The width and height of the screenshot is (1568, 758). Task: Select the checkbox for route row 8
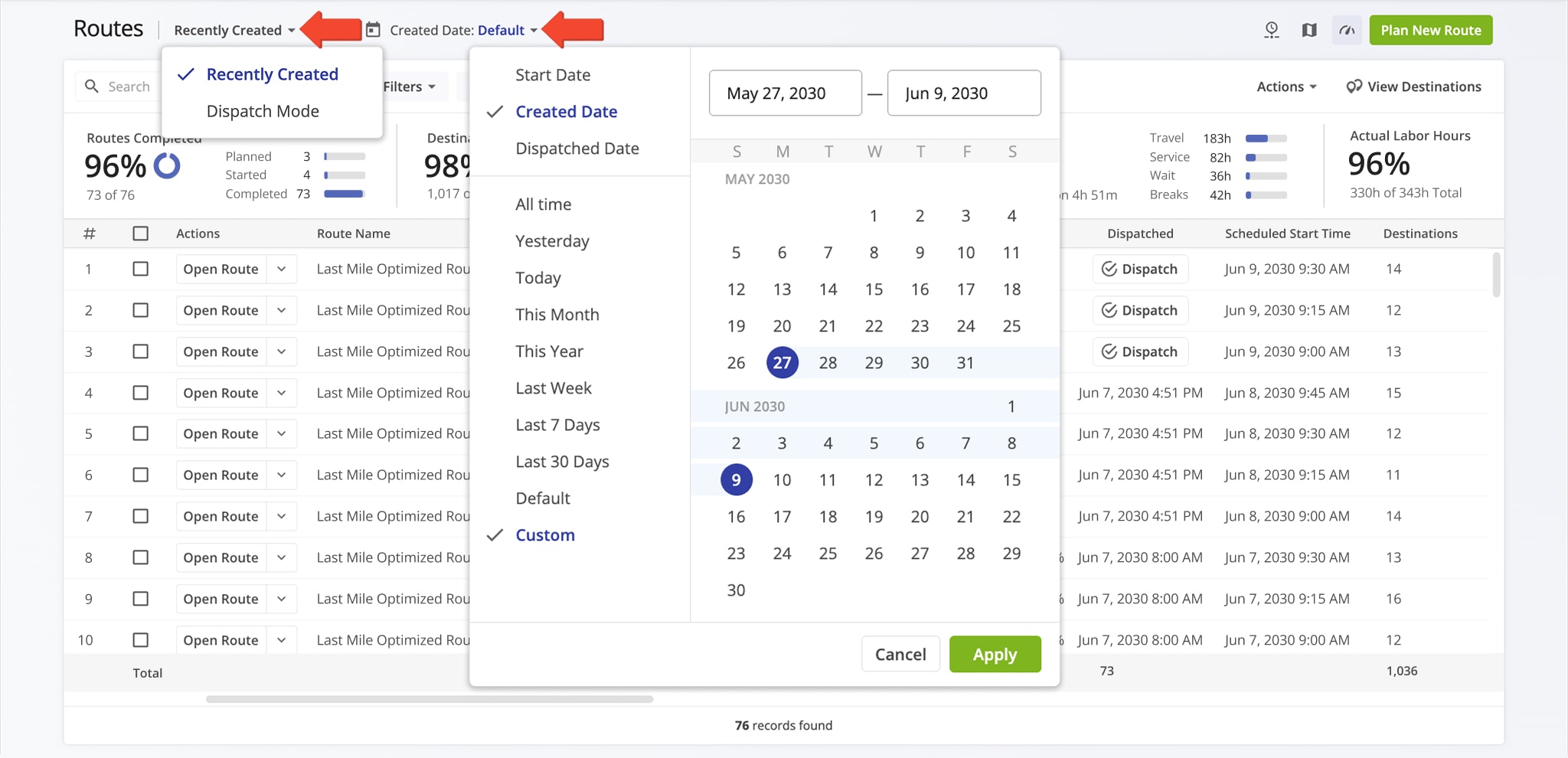coord(141,557)
